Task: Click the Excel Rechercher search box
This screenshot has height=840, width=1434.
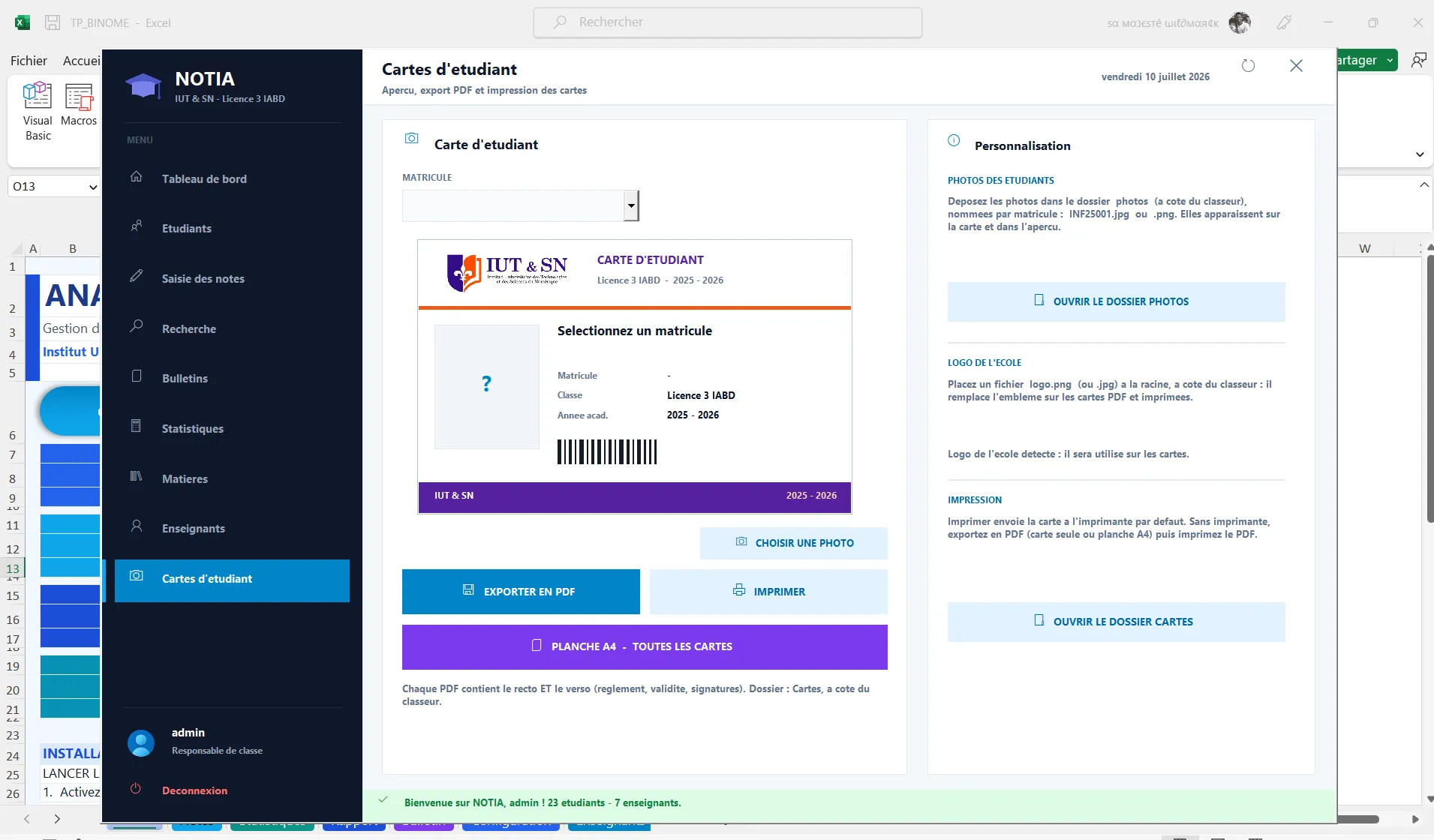Action: click(x=727, y=22)
